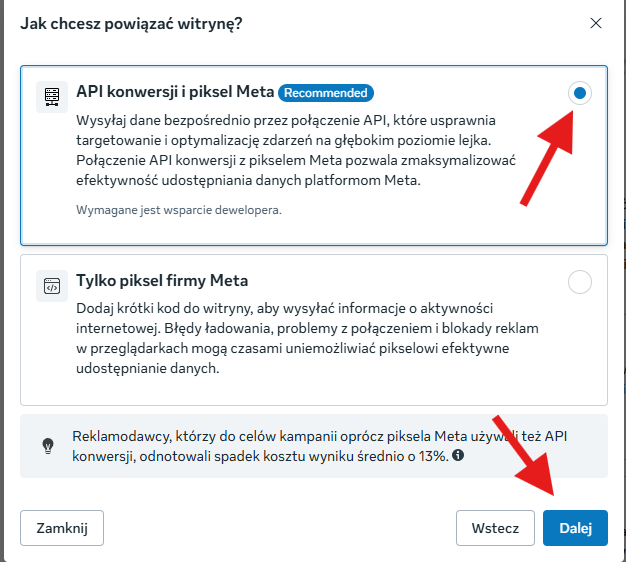Click the 'API konwersji i piksel Meta' title
Image resolution: width=626 pixels, height=562 pixels.
(x=175, y=93)
